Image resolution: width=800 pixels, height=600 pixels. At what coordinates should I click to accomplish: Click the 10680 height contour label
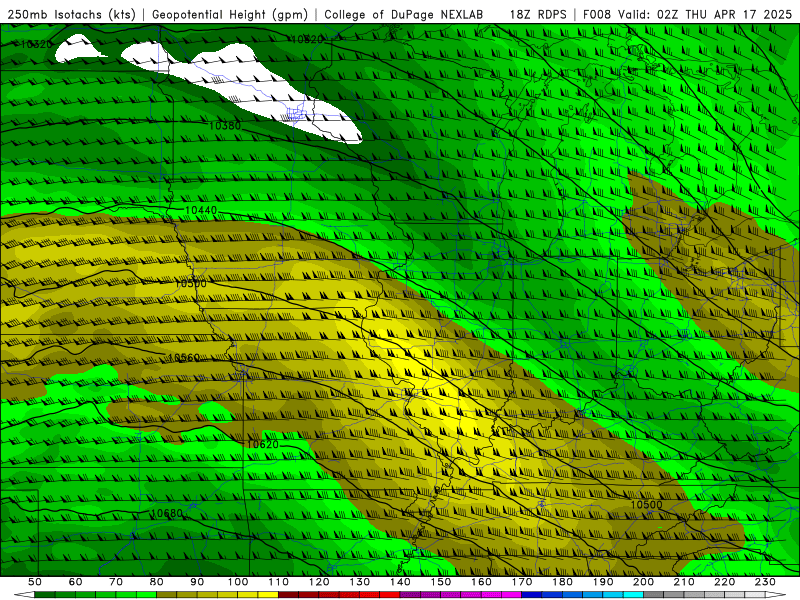point(167,513)
